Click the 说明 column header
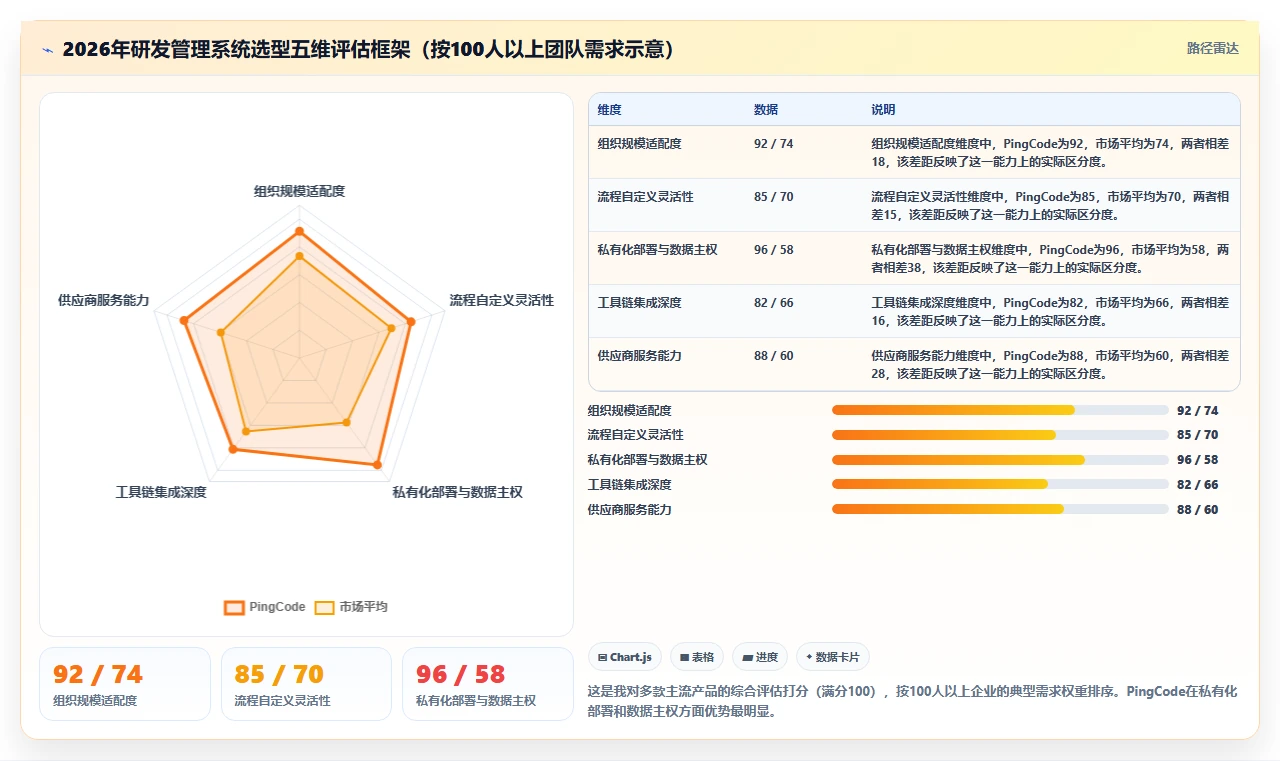This screenshot has width=1280, height=761. pos(883,110)
